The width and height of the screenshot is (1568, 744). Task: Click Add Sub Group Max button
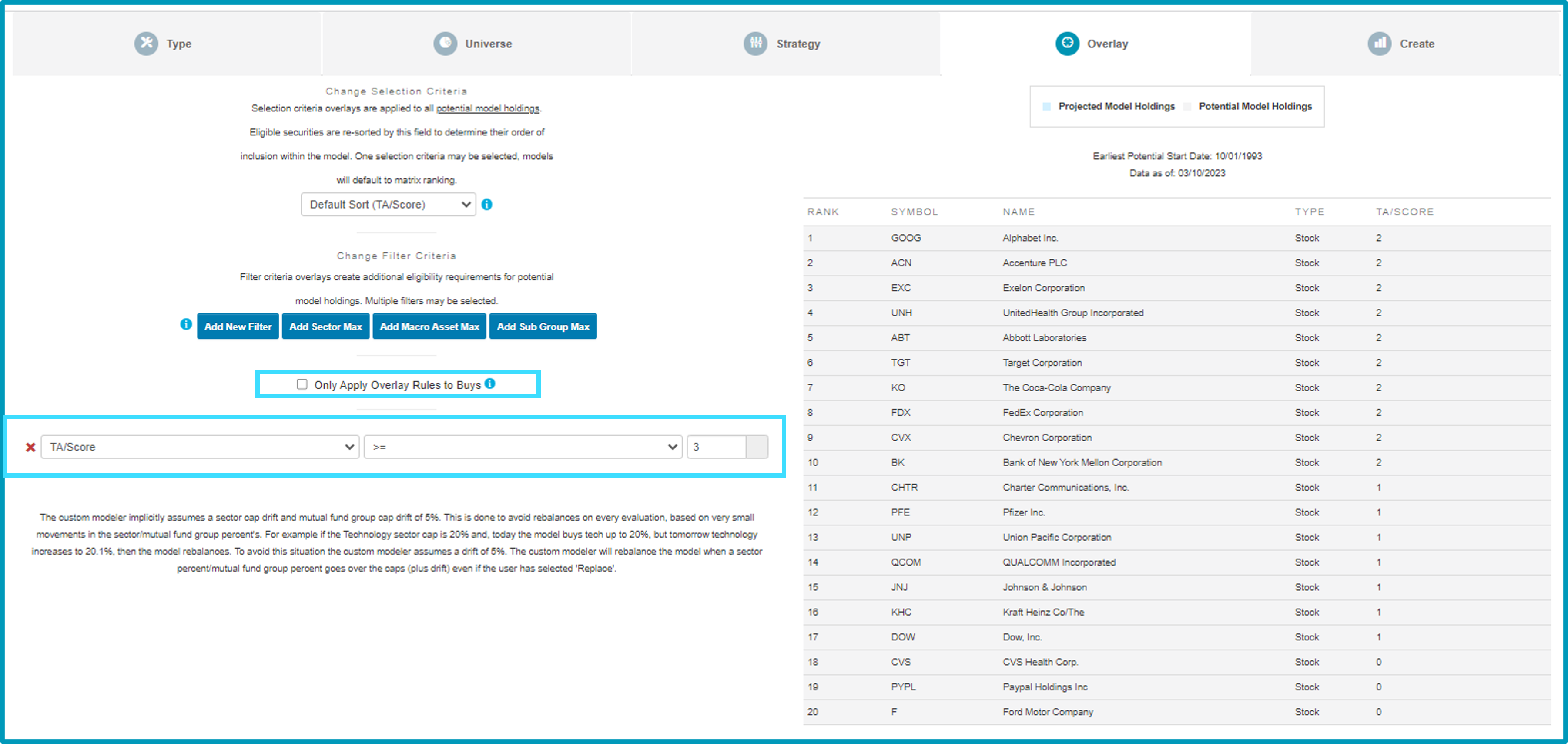pyautogui.click(x=543, y=327)
